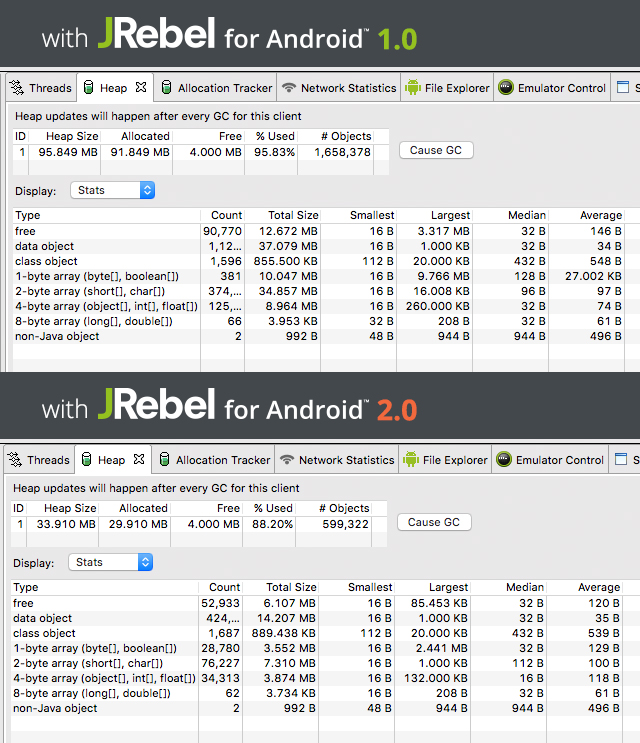Screen dimensions: 640x743
Task: Click # Objects column header in 2.0 panel
Action: coord(334,508)
